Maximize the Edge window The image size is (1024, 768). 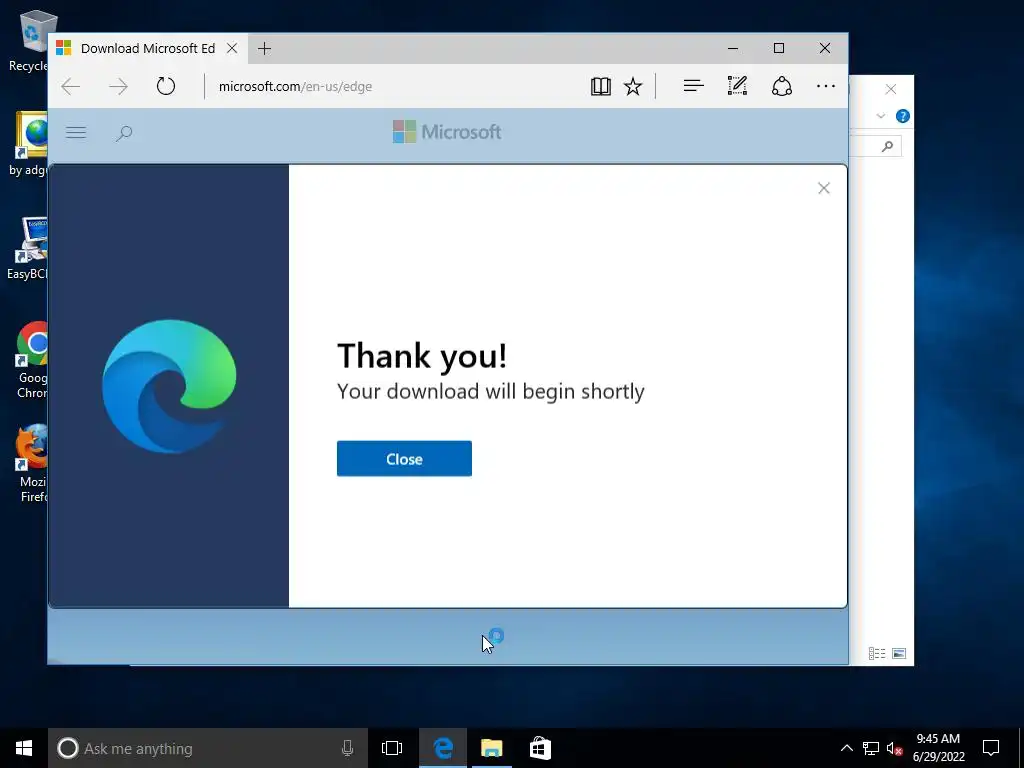pos(778,48)
